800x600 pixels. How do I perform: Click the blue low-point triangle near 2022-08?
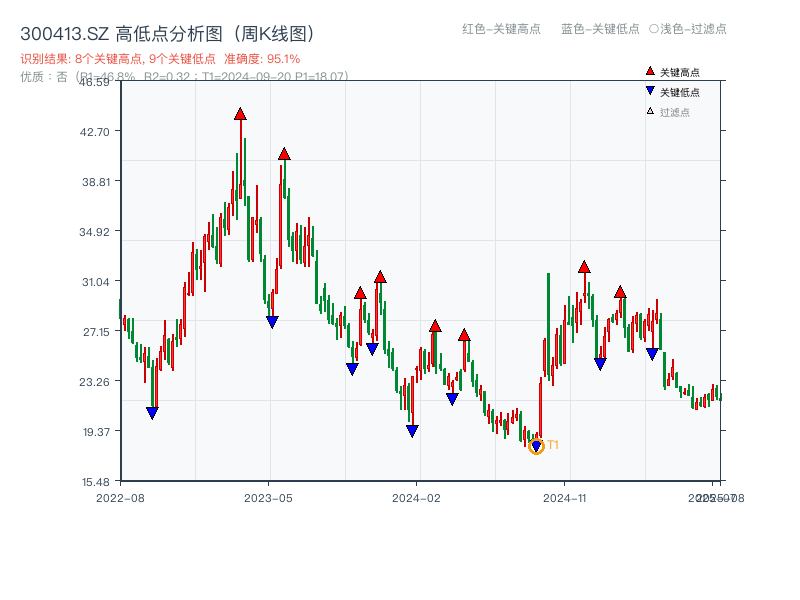(x=152, y=411)
